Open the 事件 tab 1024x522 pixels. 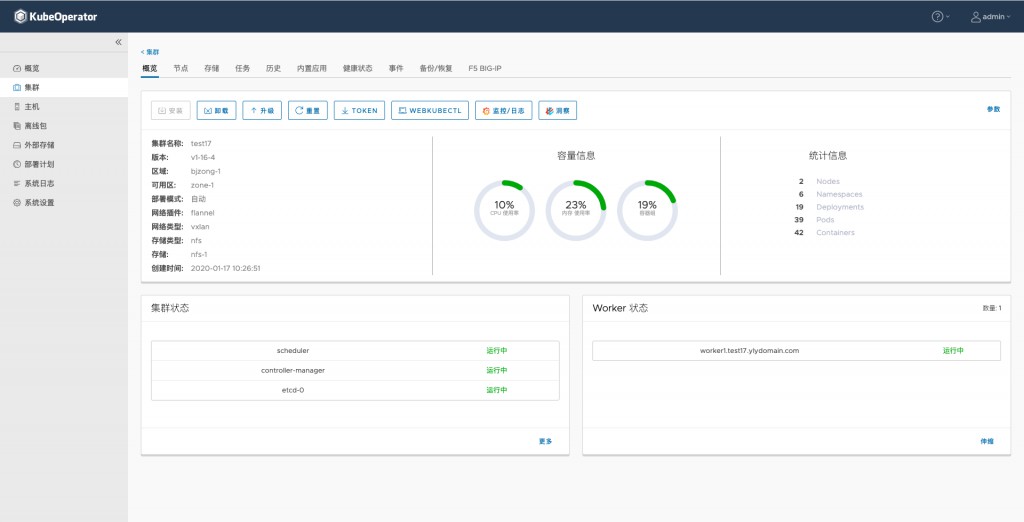pyautogui.click(x=396, y=68)
